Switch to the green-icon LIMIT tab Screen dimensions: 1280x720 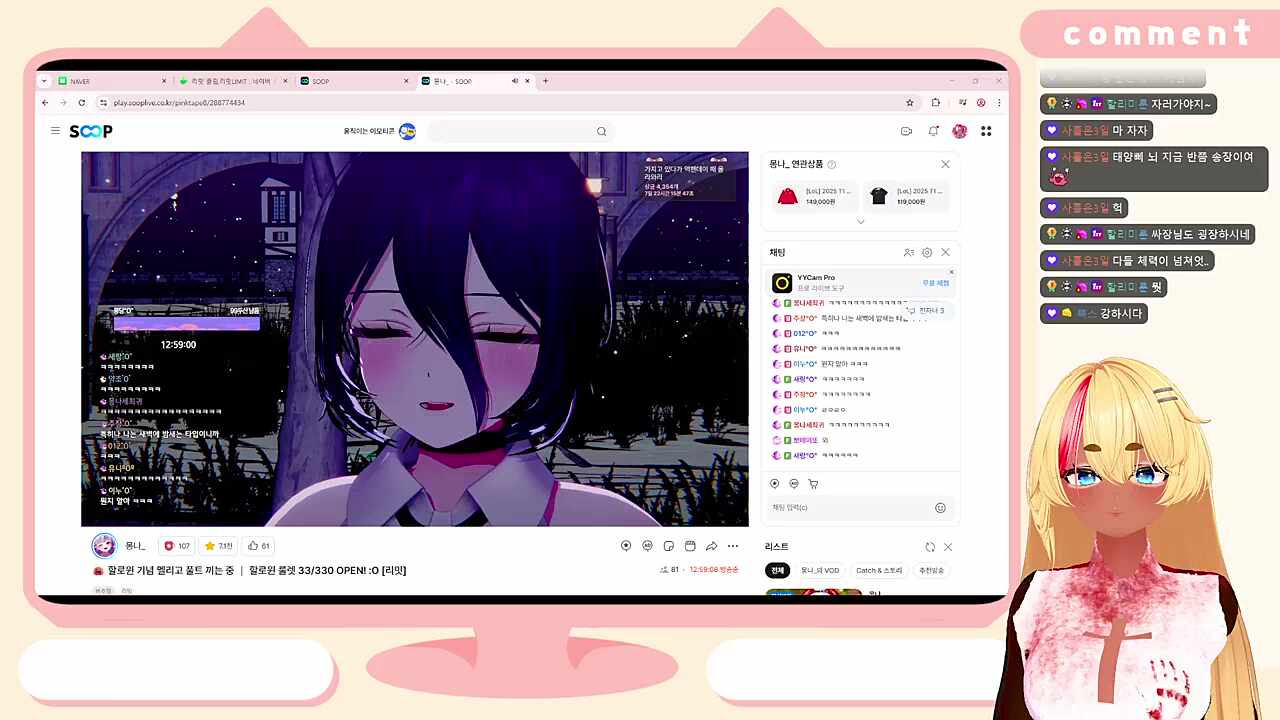point(233,81)
